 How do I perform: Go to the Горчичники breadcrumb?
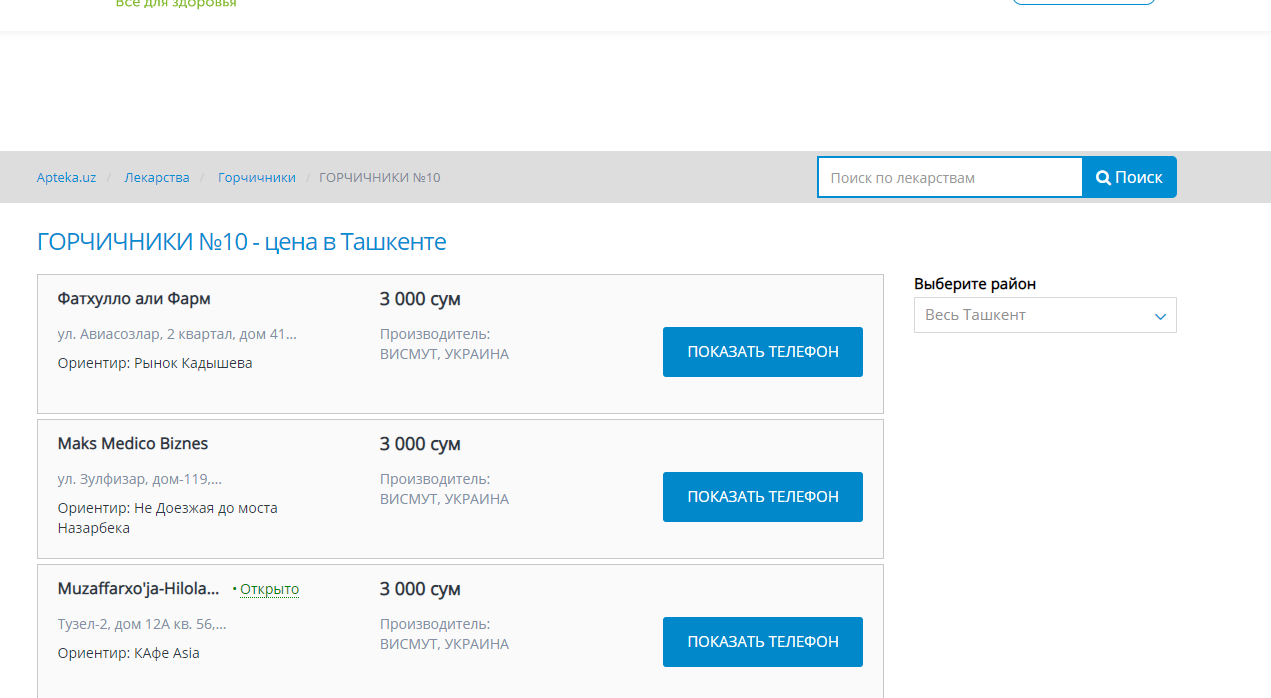257,177
